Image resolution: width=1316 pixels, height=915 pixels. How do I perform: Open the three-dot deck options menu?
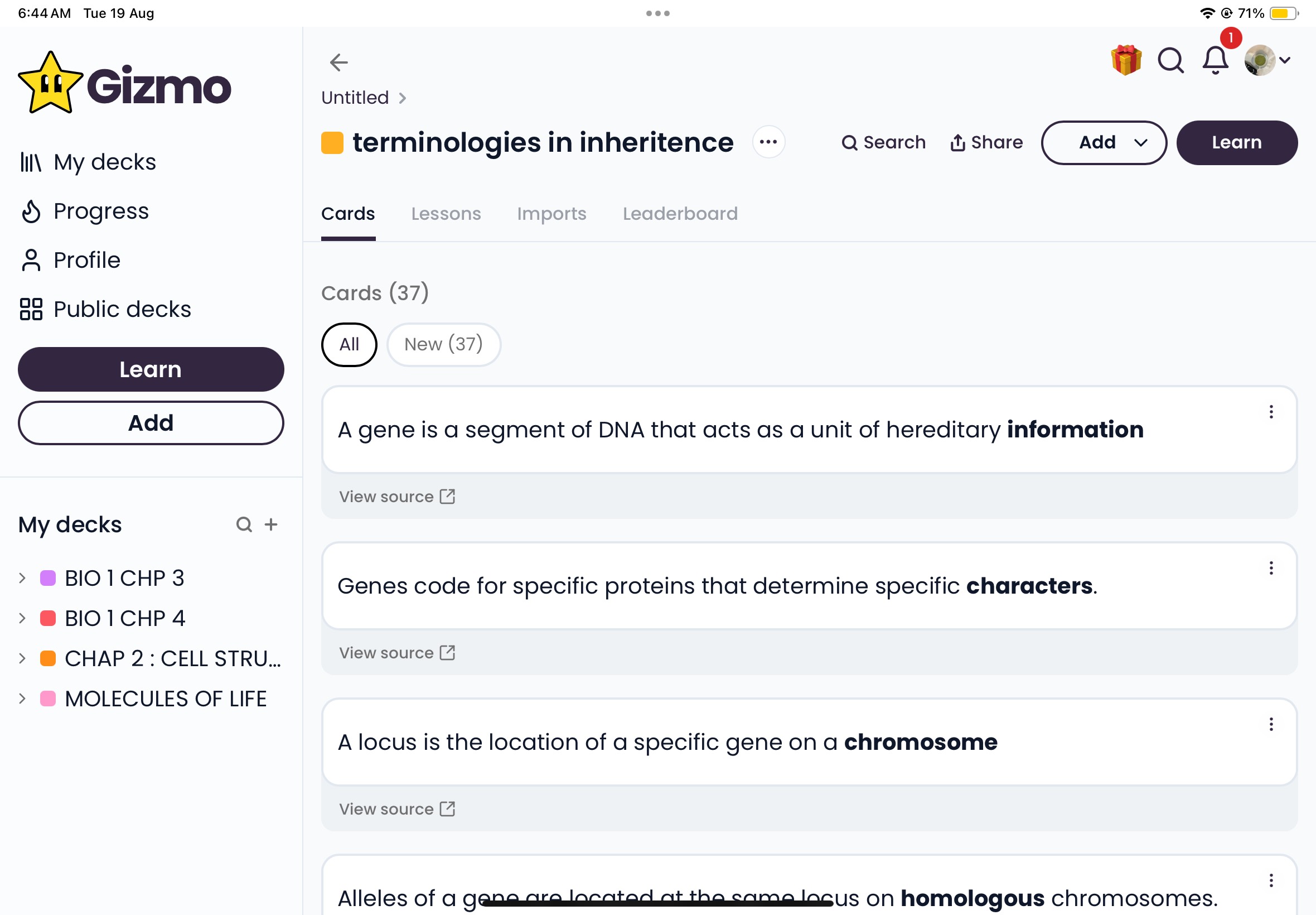[x=768, y=142]
